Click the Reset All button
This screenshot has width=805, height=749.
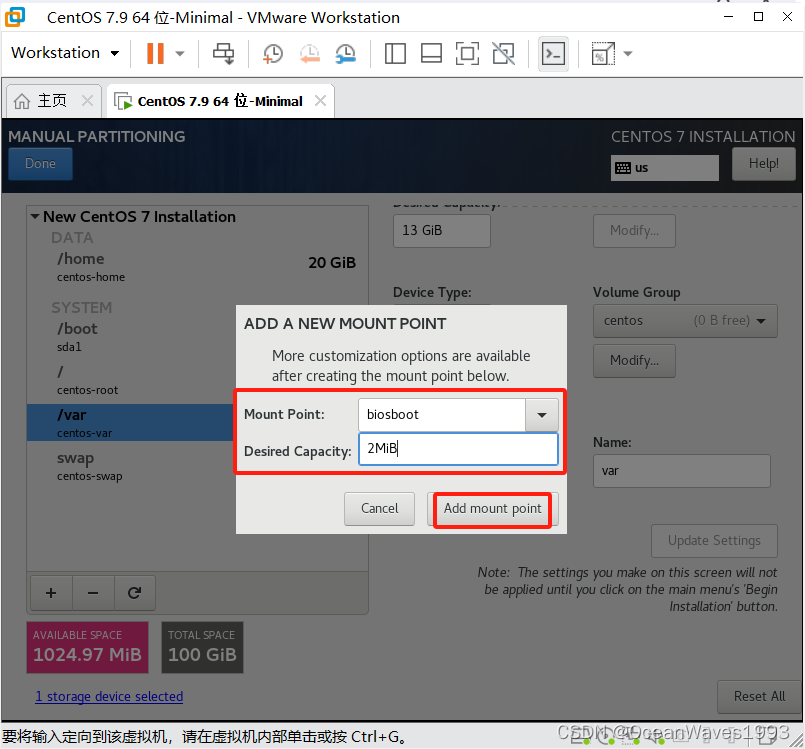(759, 697)
